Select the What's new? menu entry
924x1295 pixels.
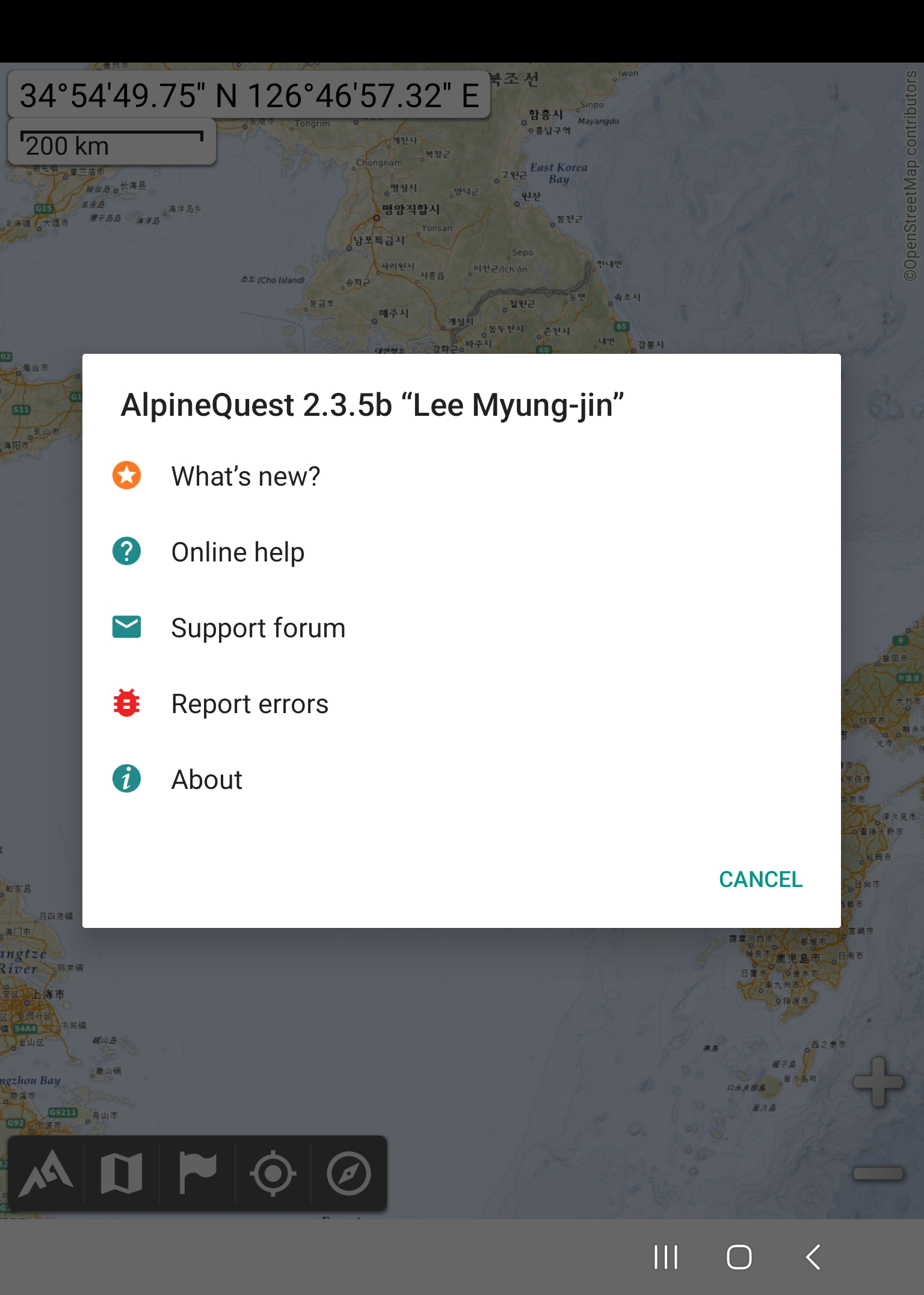245,477
